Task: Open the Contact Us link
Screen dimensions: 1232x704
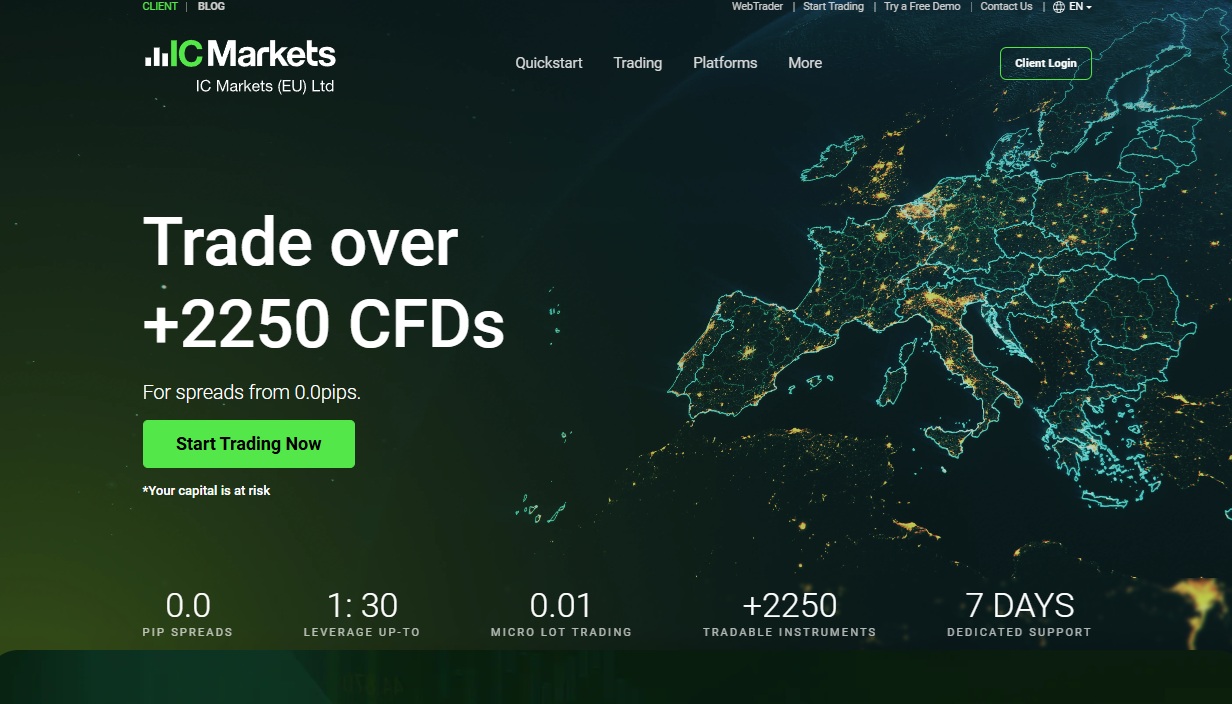Action: tap(1006, 7)
